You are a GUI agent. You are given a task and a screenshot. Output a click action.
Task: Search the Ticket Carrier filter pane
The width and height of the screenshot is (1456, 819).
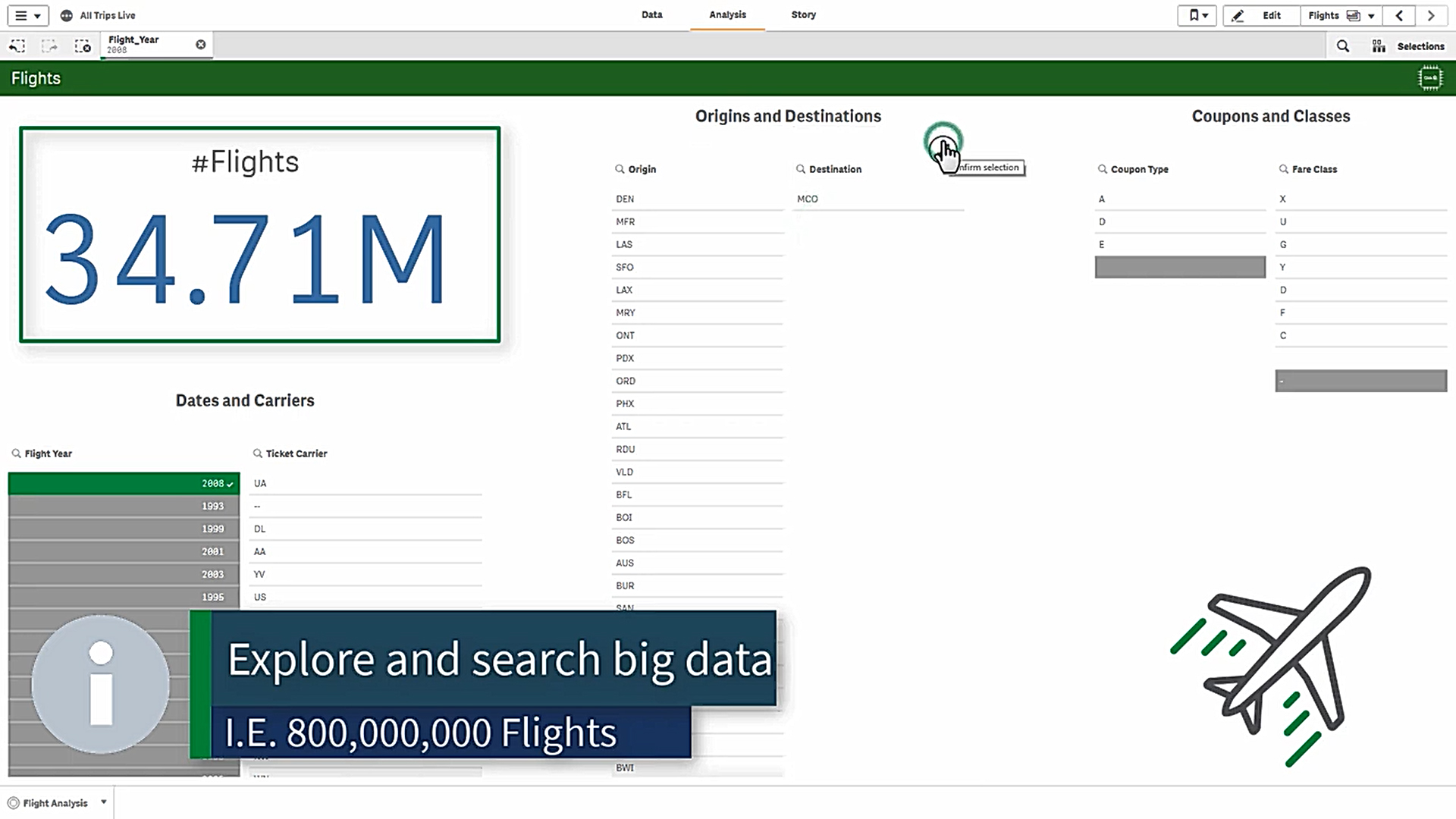257,453
